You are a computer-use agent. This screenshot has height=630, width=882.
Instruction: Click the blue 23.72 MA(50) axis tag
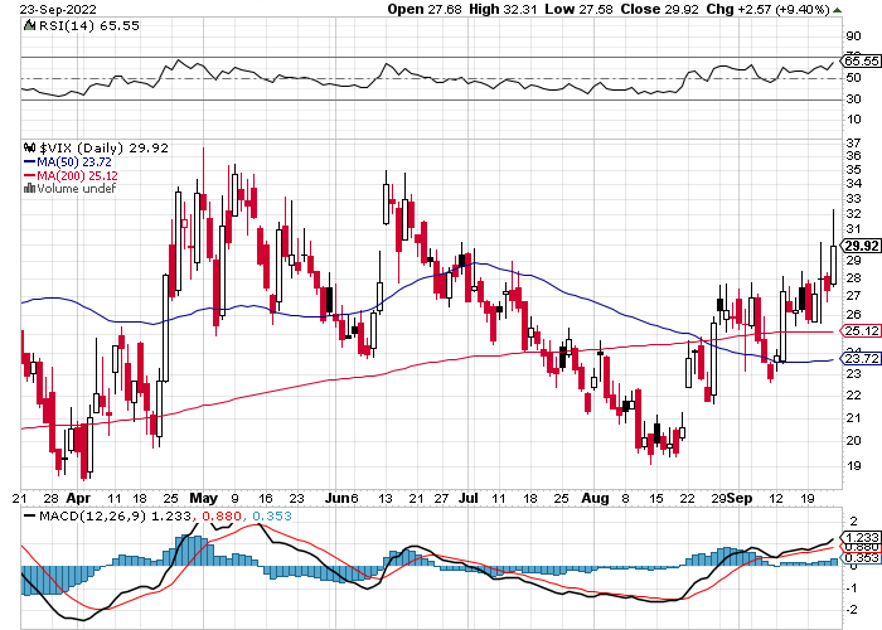[861, 359]
